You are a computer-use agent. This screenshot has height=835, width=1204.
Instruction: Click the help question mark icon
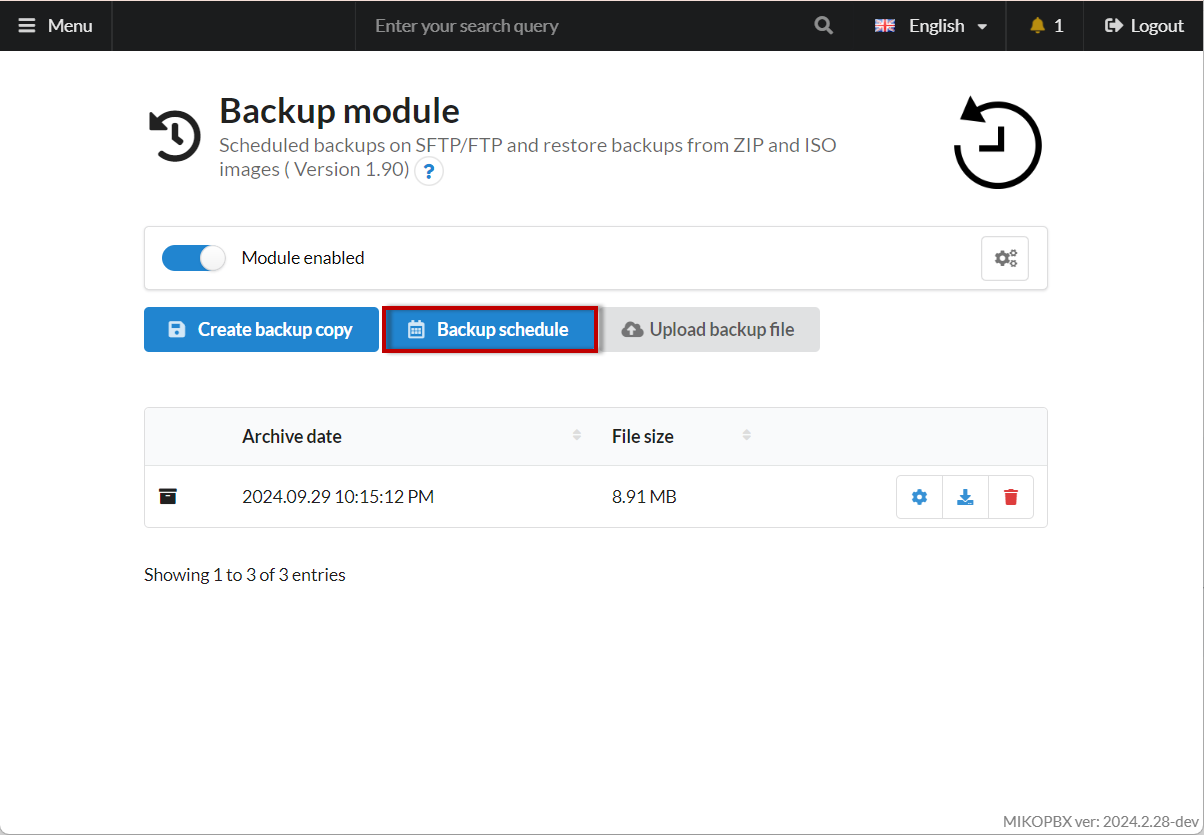pyautogui.click(x=429, y=172)
